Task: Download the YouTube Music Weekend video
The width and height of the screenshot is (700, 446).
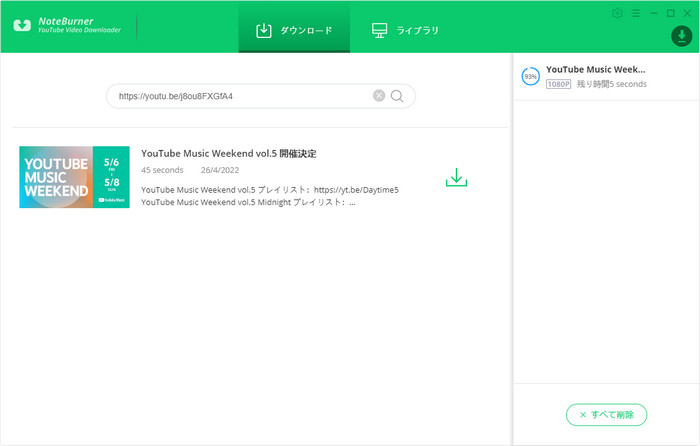Action: coord(456,177)
